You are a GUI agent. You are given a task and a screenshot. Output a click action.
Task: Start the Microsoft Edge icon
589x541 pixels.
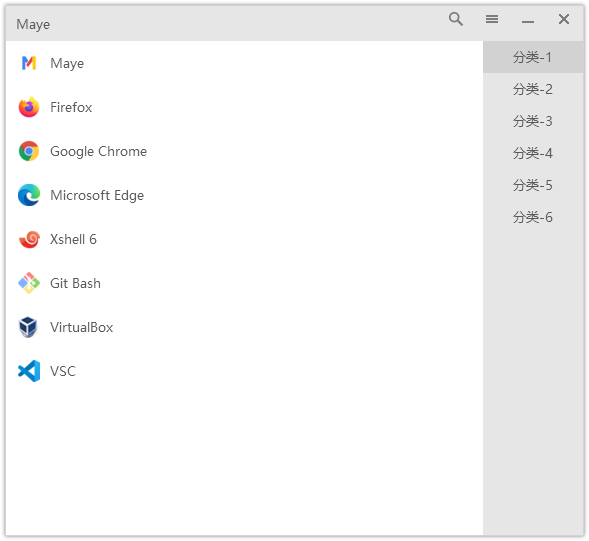(x=29, y=195)
